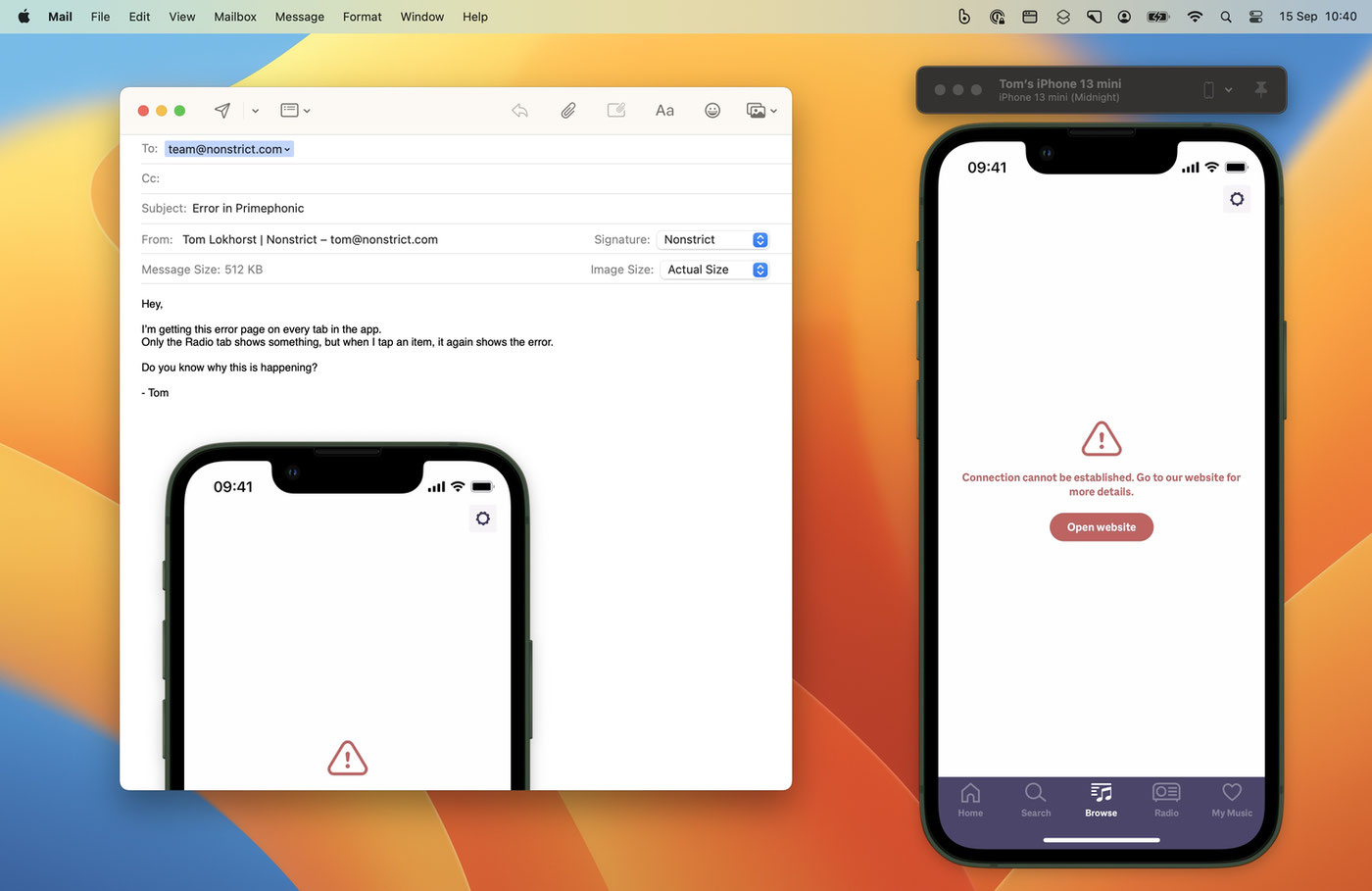Open send options chevron beside send button
The width and height of the screenshot is (1372, 891).
tap(255, 111)
